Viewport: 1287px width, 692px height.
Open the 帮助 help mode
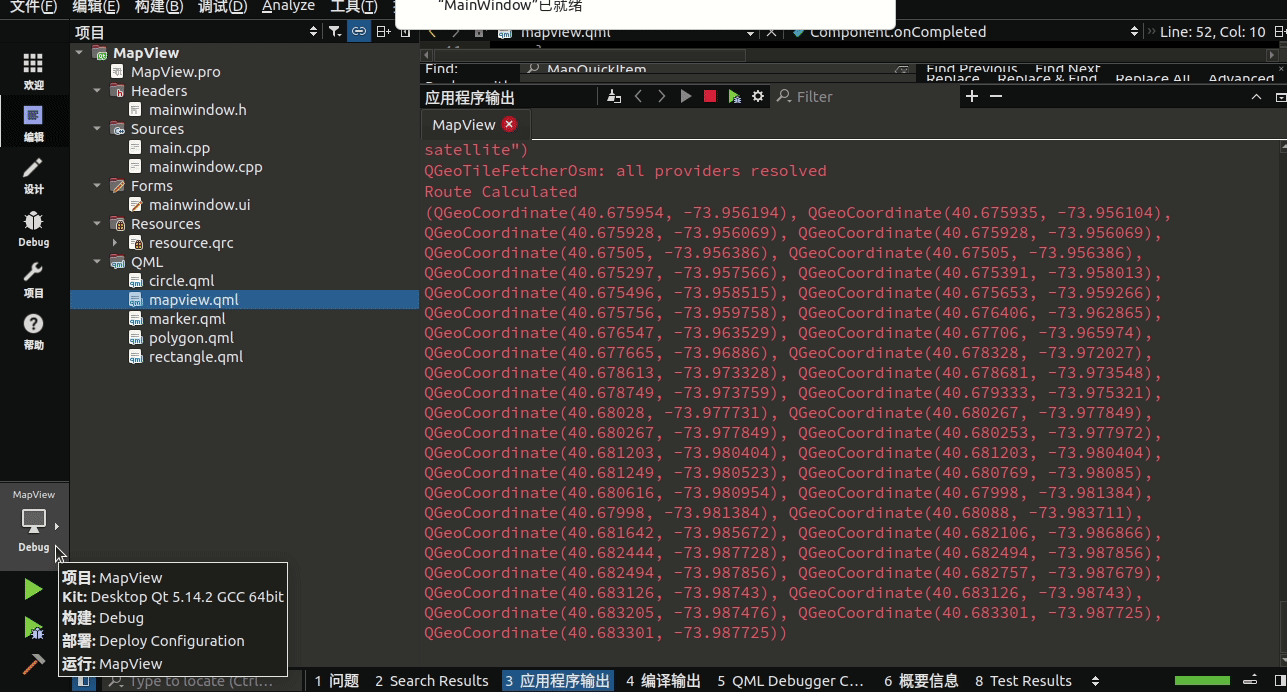coord(33,332)
